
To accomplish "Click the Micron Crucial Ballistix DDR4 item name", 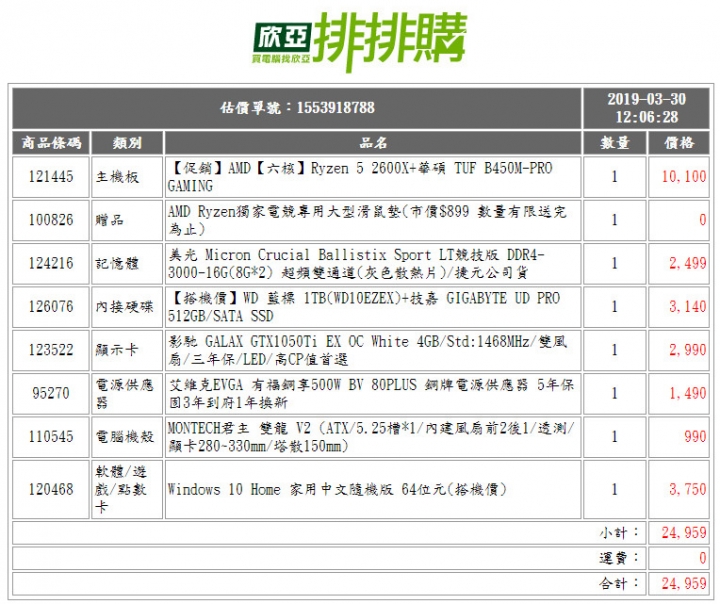I will point(356,264).
